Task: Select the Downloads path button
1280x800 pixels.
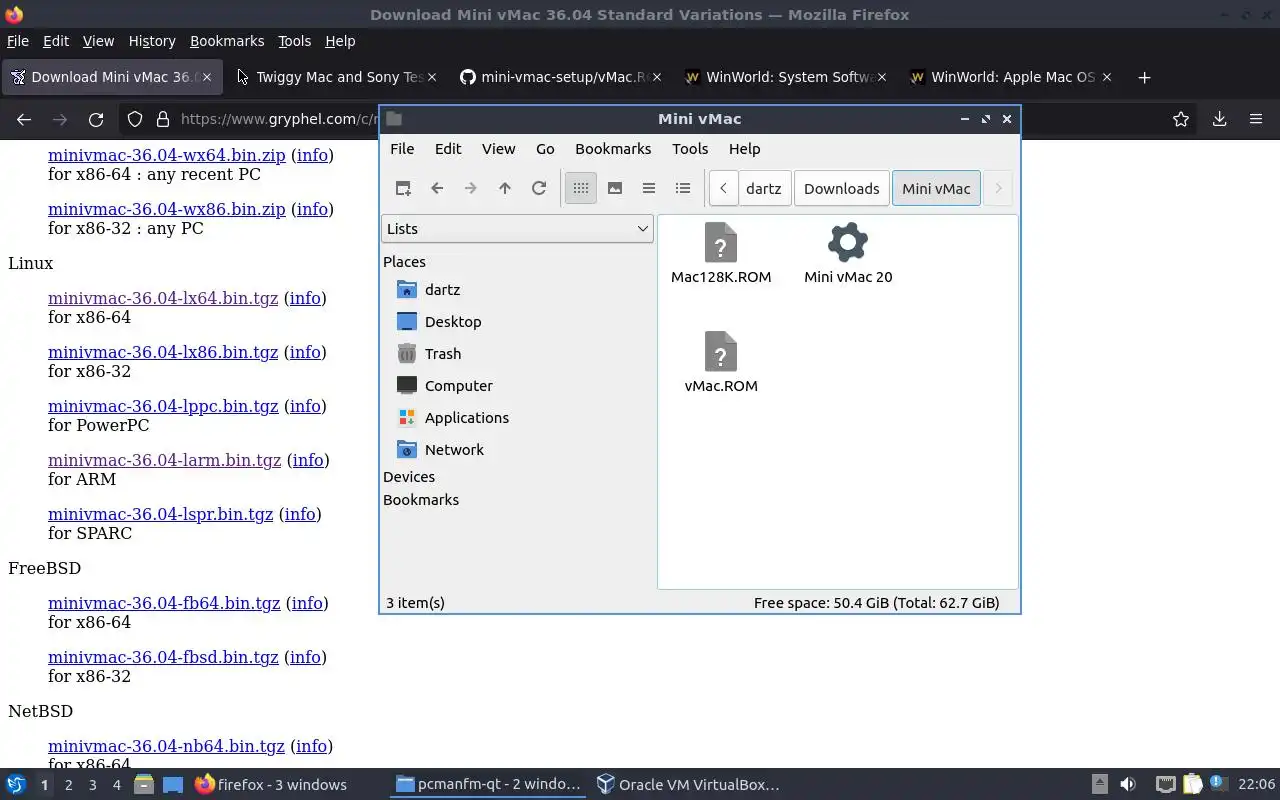Action: coord(841,188)
